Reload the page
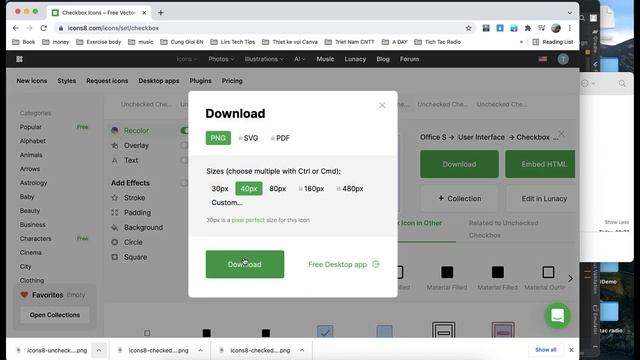Screen dimensions: 640x360 [x=44, y=28]
